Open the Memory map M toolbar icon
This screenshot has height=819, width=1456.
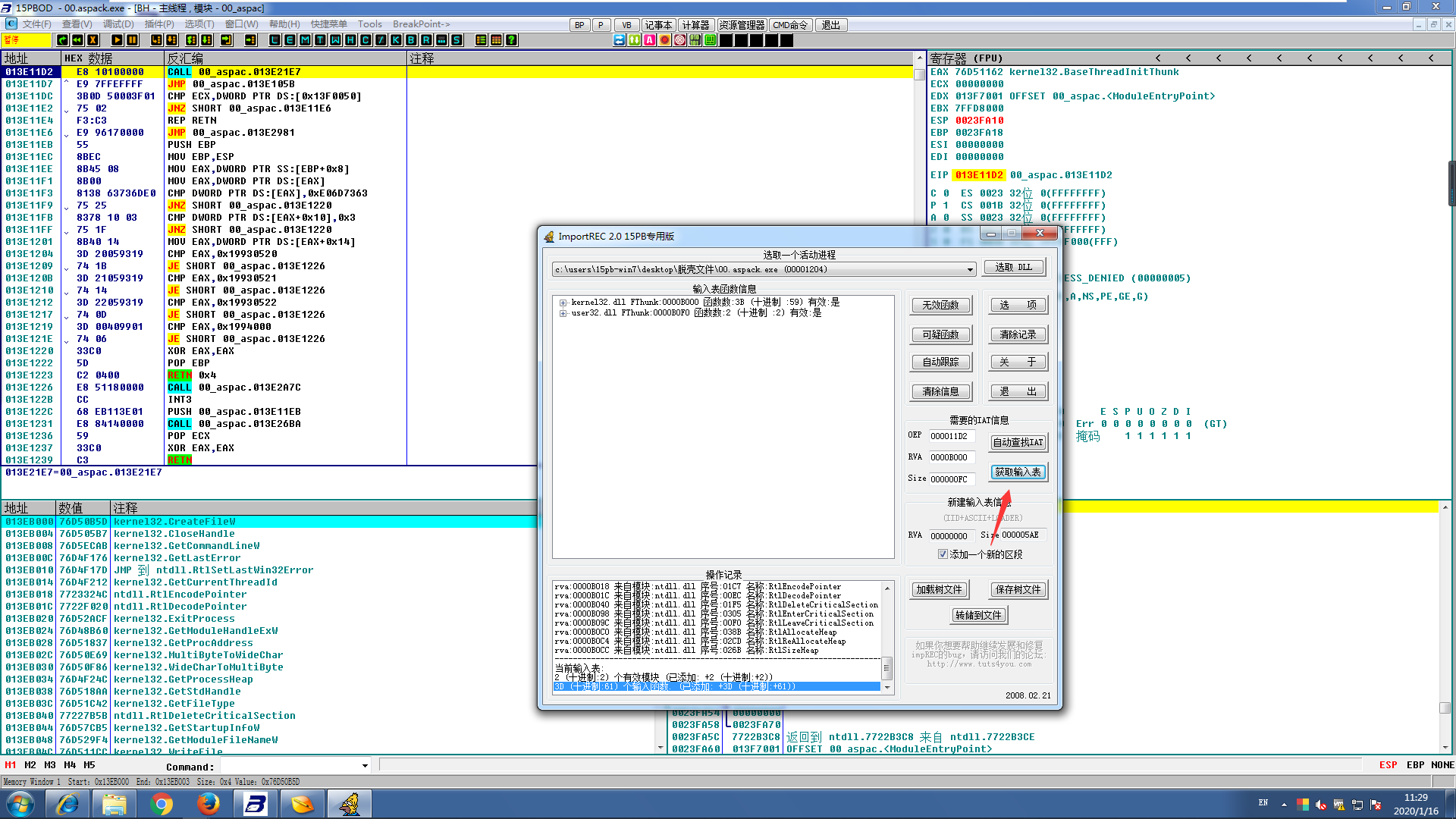[x=305, y=40]
